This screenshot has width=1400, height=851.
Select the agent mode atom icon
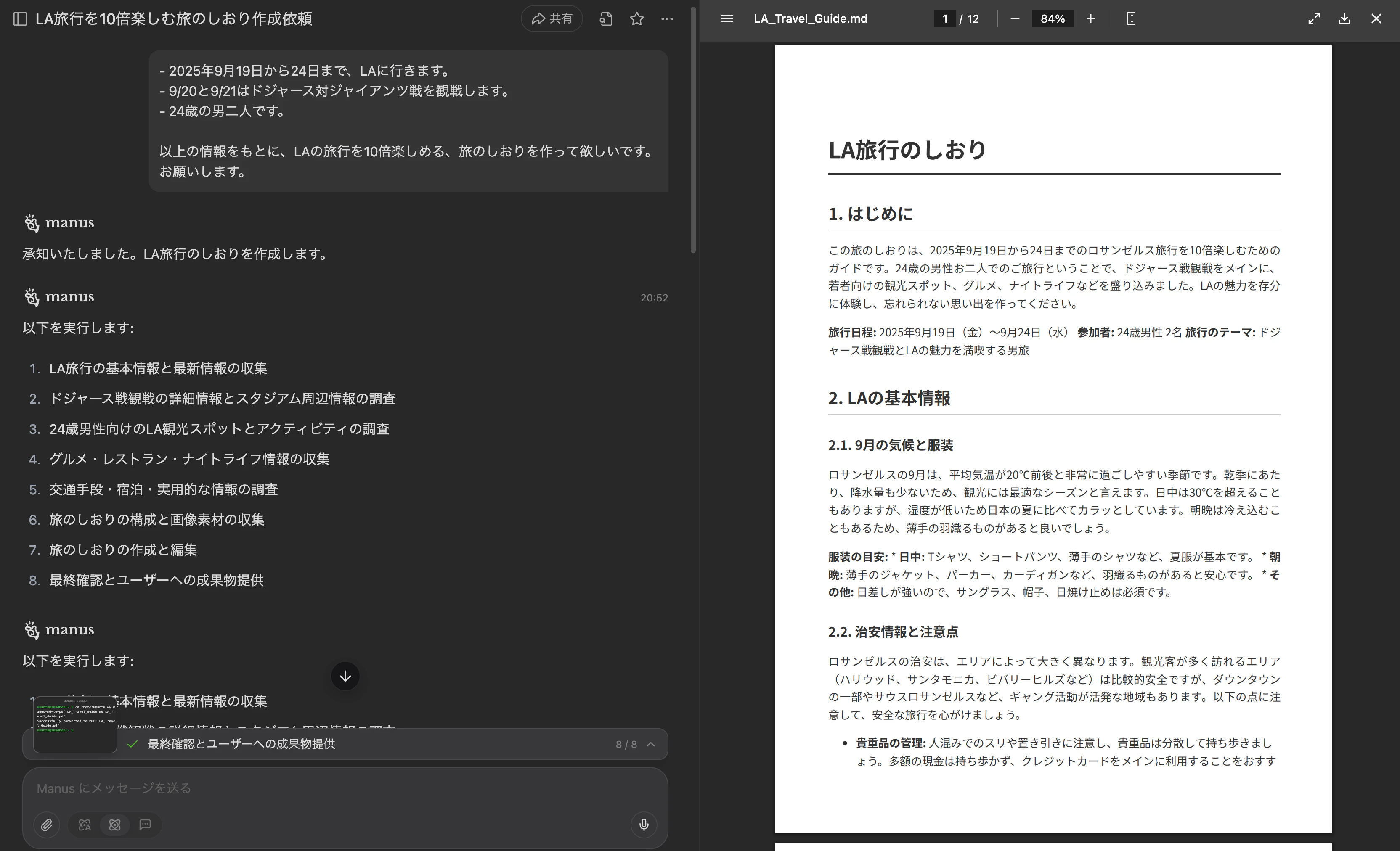point(115,825)
